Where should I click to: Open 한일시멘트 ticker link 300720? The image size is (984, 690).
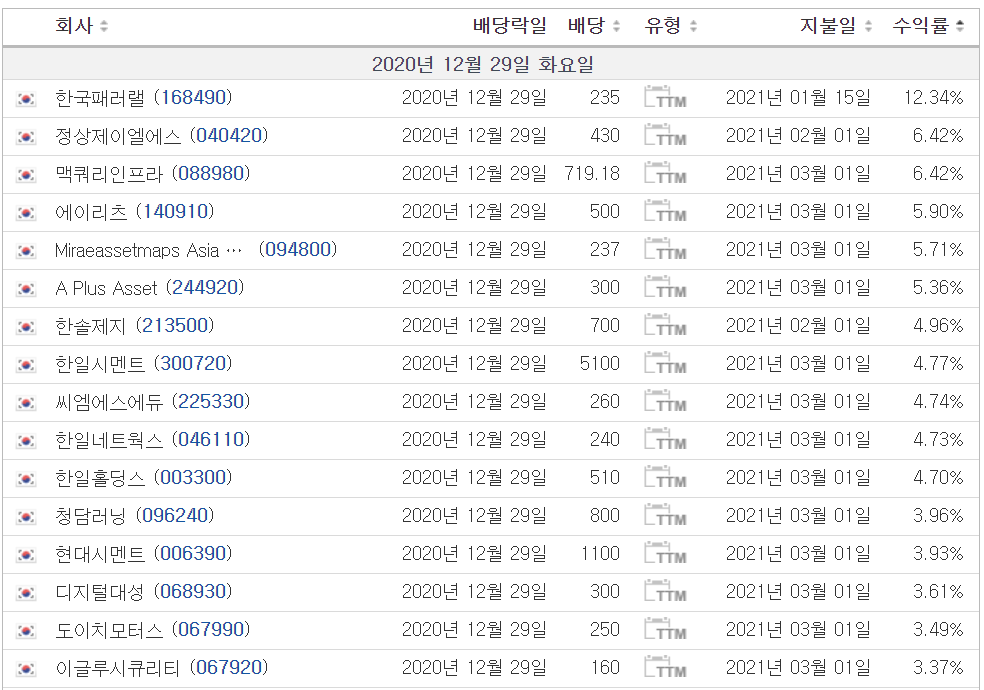193,363
